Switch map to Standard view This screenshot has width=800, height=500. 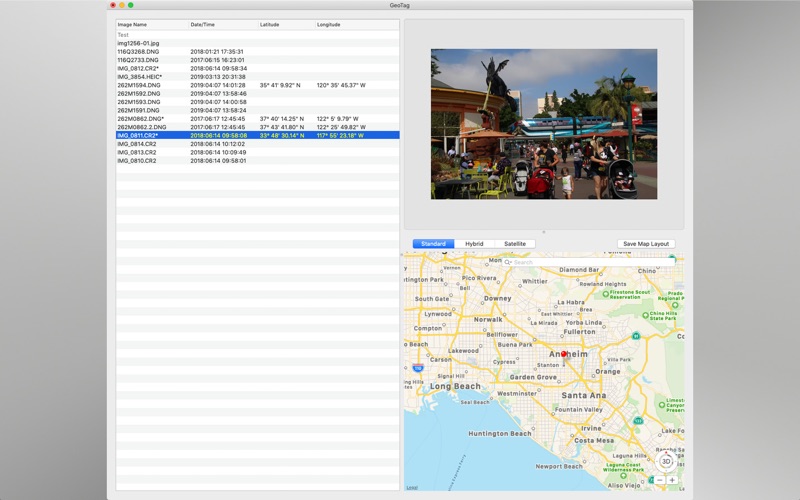pos(433,244)
